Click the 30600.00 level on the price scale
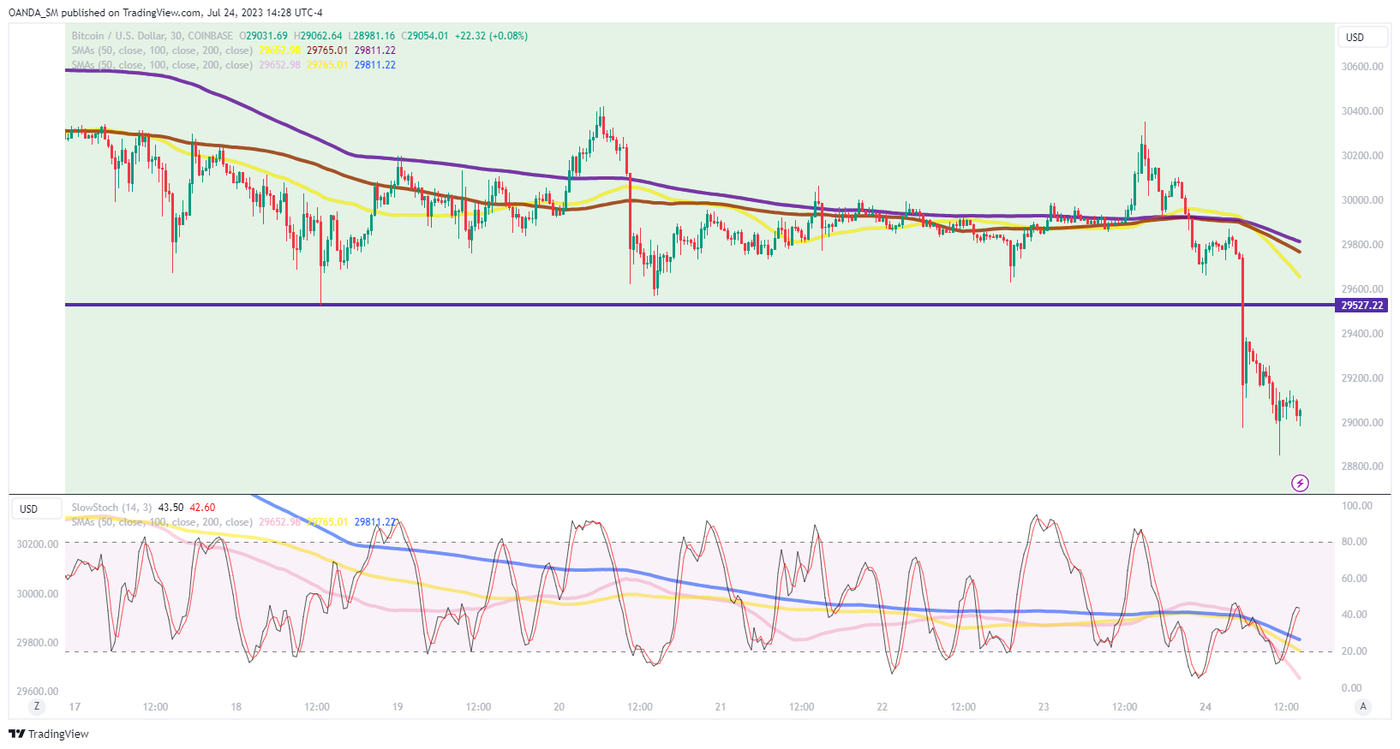The width and height of the screenshot is (1400, 749). click(x=1359, y=67)
